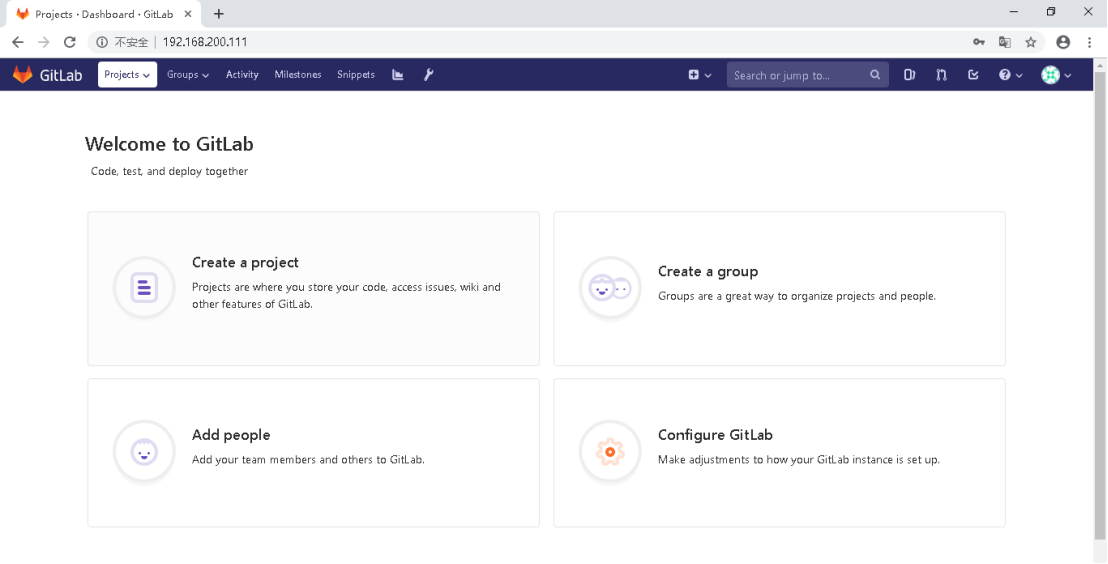View merge requests icon
1108x564 pixels.
click(x=941, y=75)
